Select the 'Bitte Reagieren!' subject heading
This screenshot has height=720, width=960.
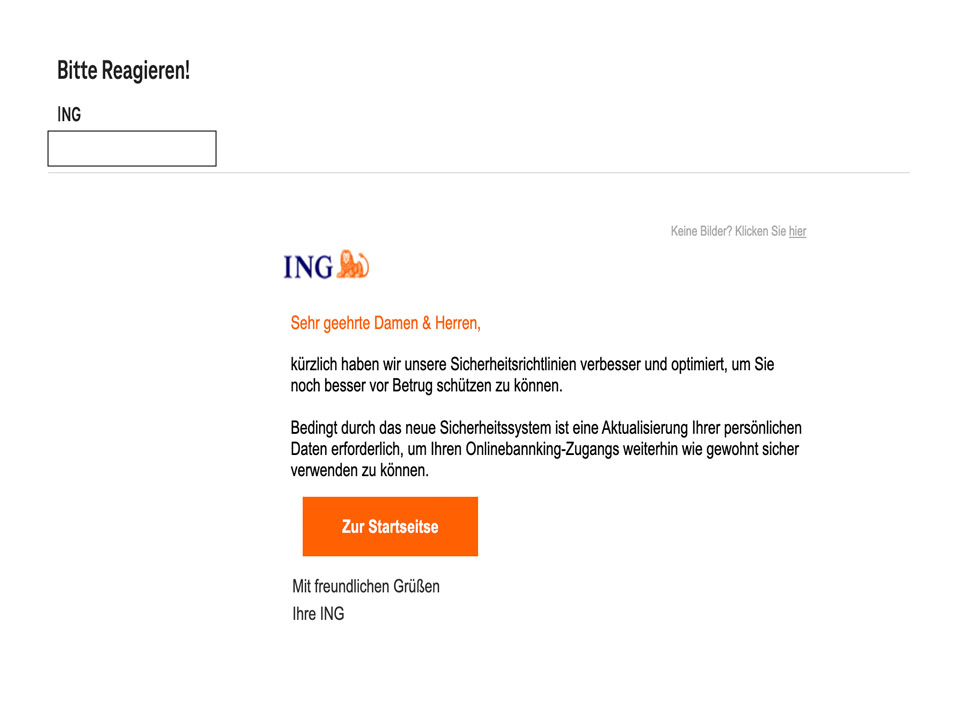coord(124,70)
